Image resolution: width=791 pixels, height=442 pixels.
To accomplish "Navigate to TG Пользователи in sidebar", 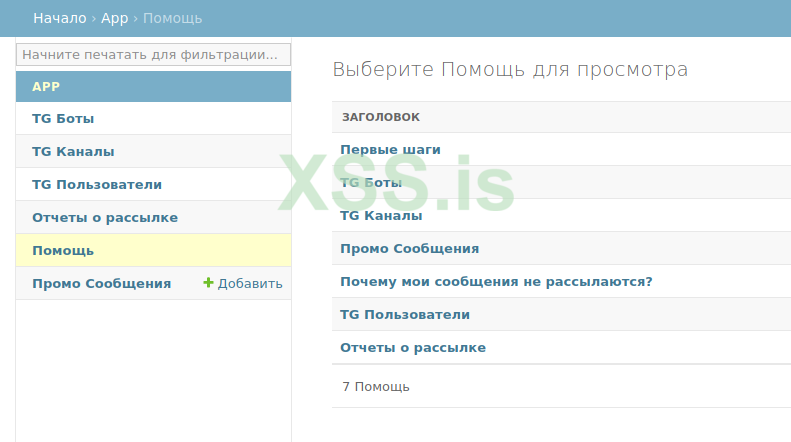I will point(97,185).
